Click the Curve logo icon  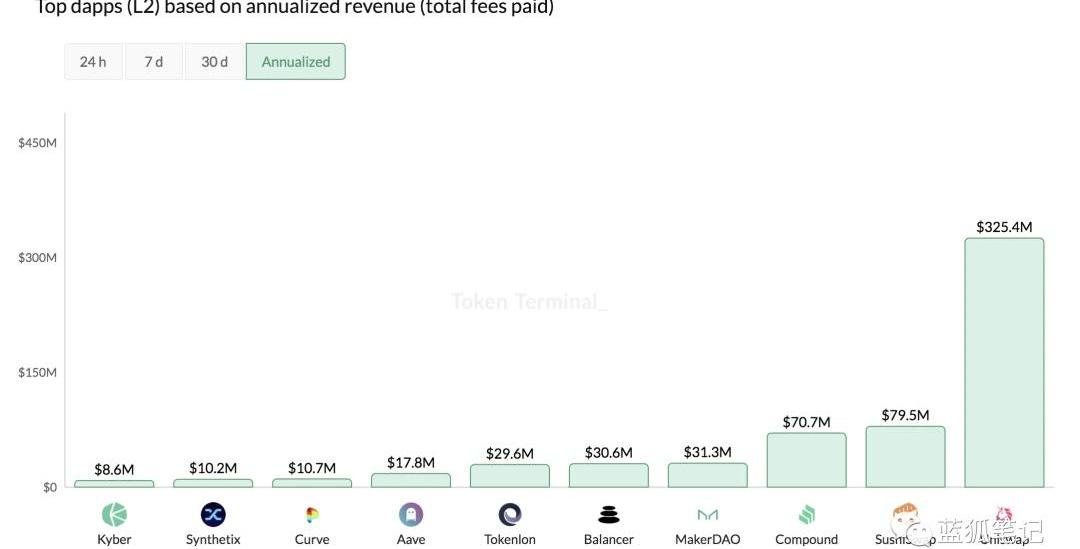(312, 515)
